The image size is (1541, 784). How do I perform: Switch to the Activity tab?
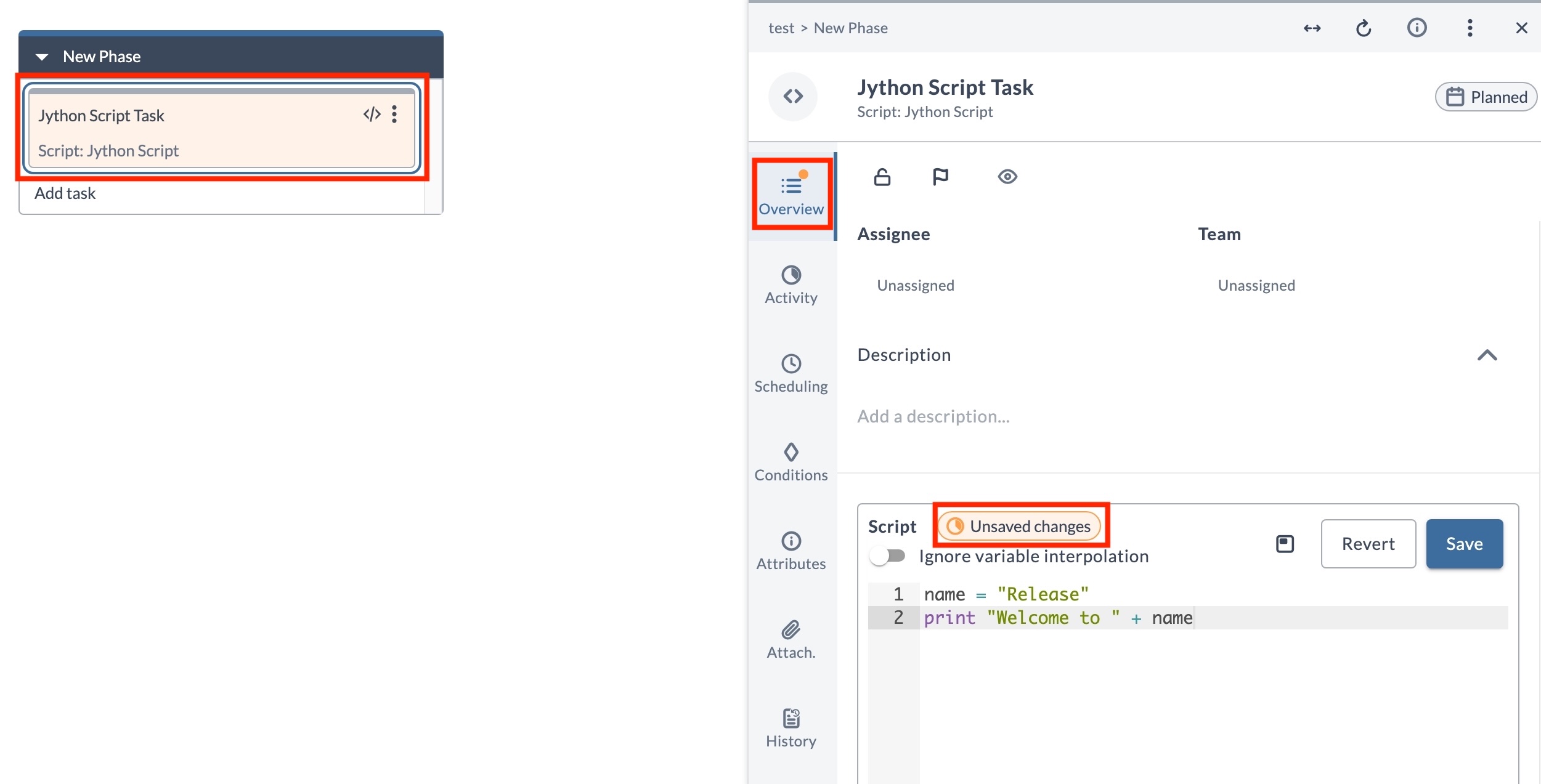[x=791, y=285]
